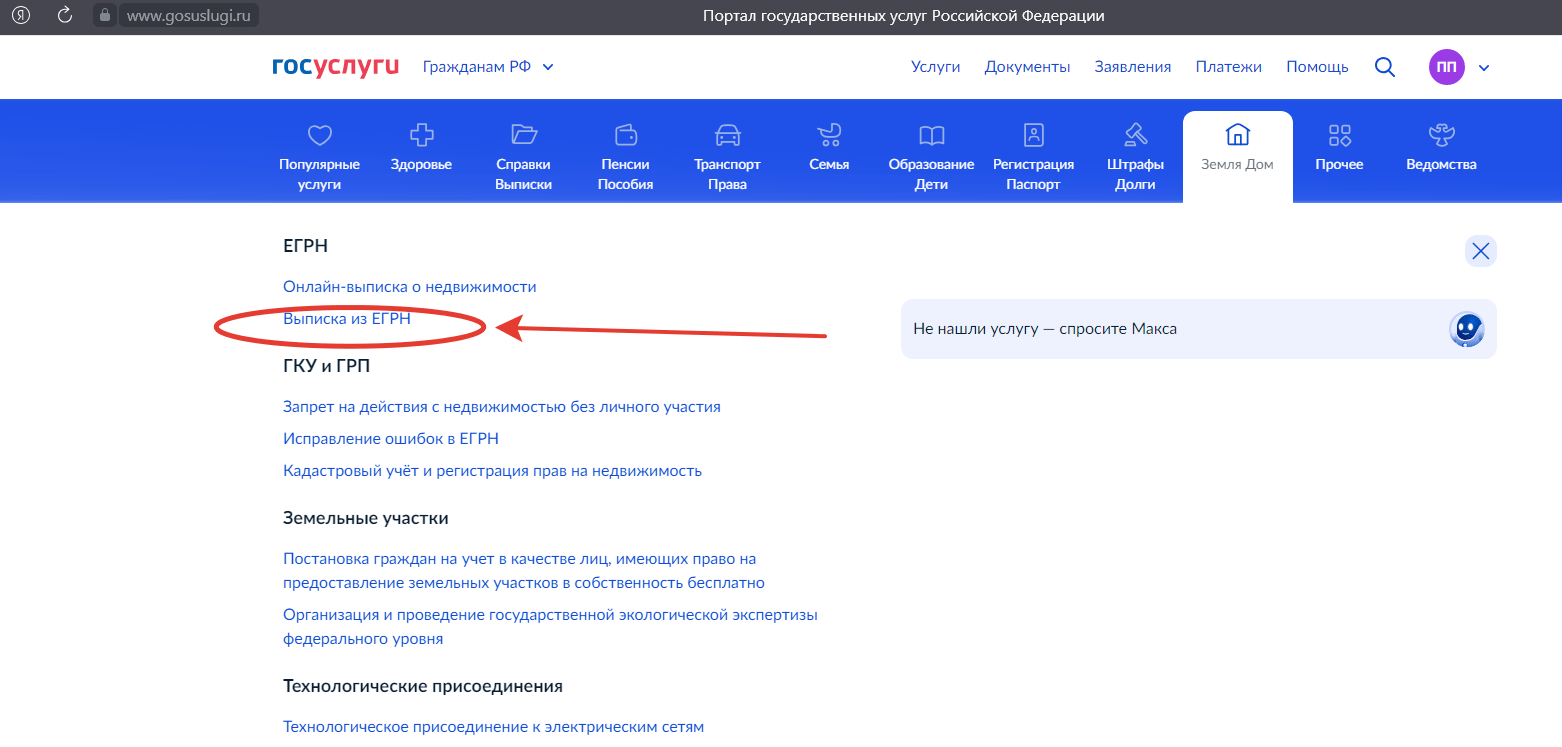Click the search magnifier icon
Screen dimensions: 1562x747
coord(1385,67)
